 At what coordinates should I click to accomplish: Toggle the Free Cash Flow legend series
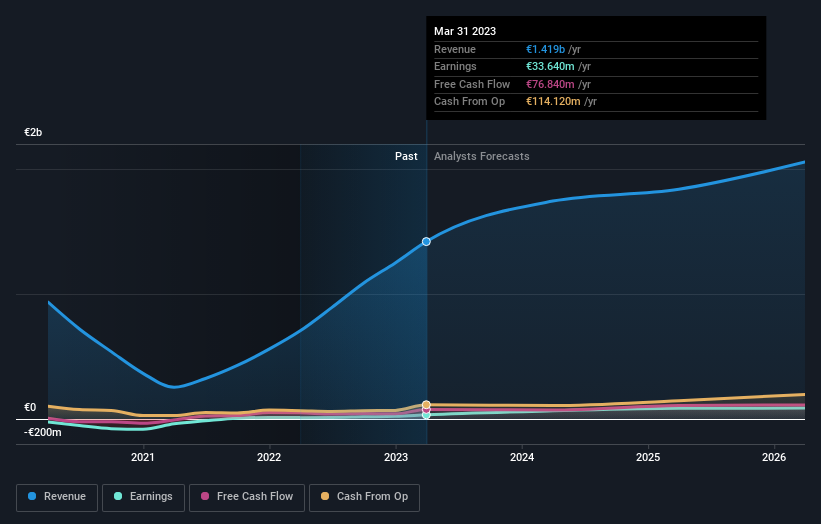247,497
